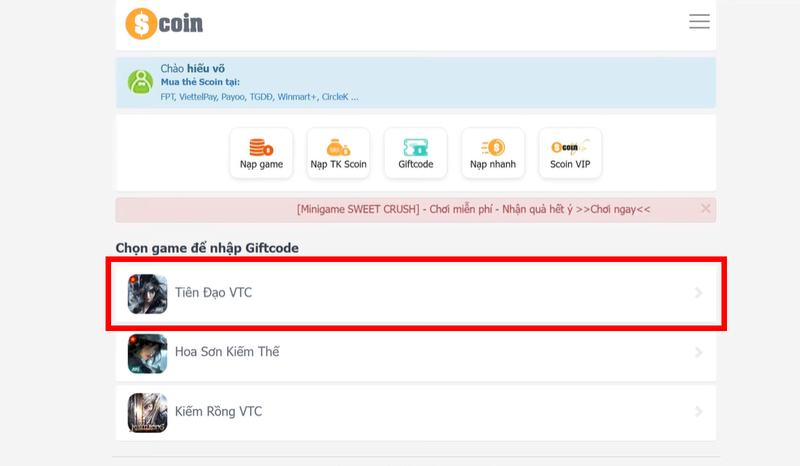Open Nạp TK Scoin option
Image resolution: width=800 pixels, height=466 pixels.
[338, 153]
